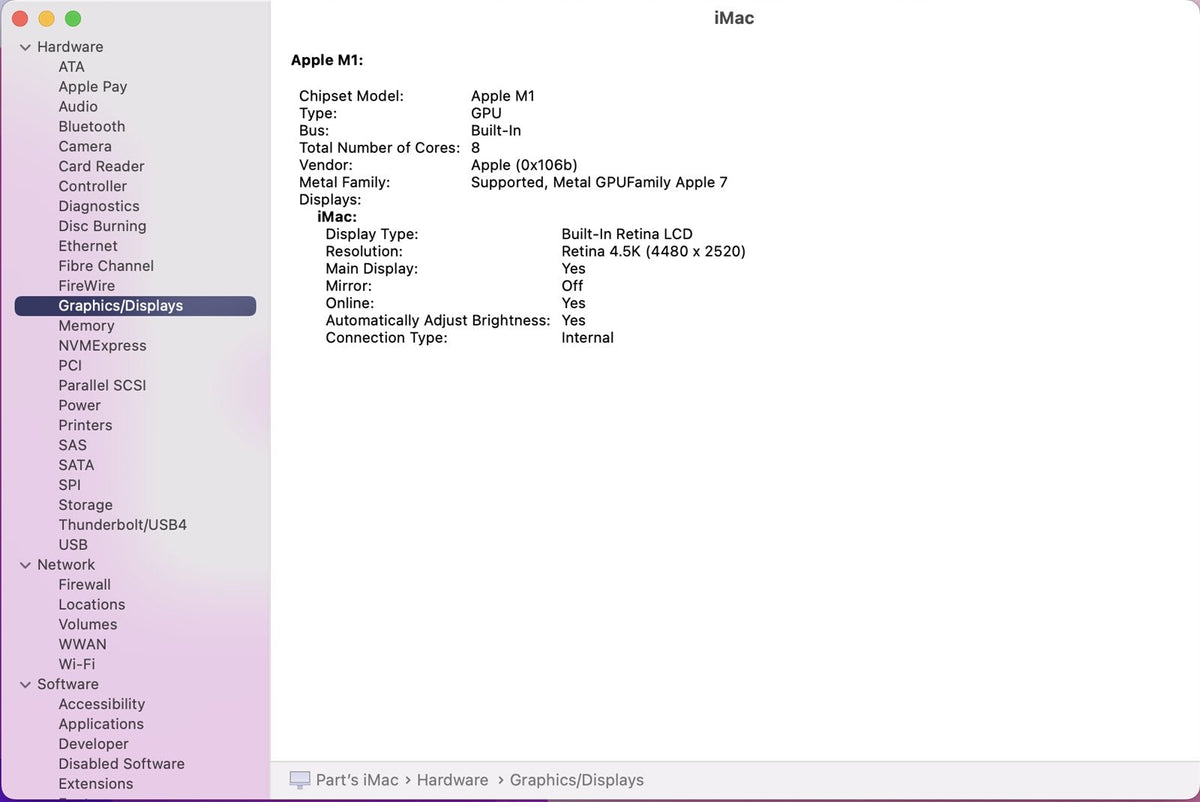The image size is (1200, 802).
Task: Select Bluetooth in the Hardware list
Action: (x=91, y=127)
